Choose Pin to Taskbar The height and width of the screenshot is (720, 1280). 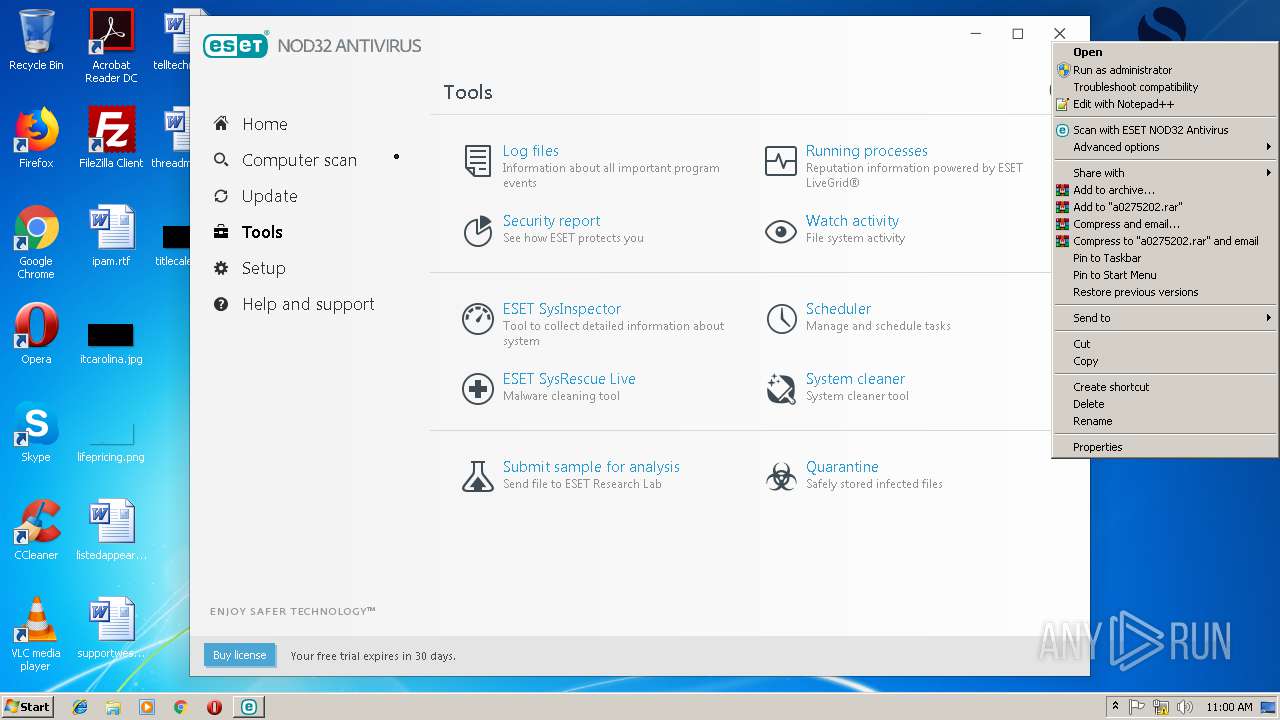[1165, 258]
